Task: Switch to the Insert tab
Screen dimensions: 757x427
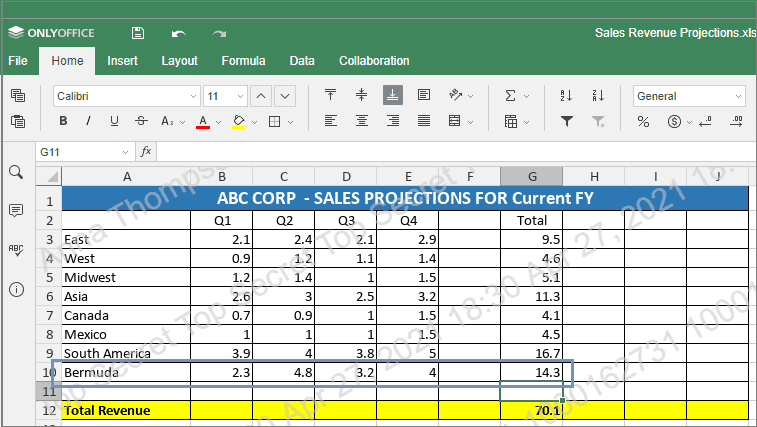Action: 122,61
